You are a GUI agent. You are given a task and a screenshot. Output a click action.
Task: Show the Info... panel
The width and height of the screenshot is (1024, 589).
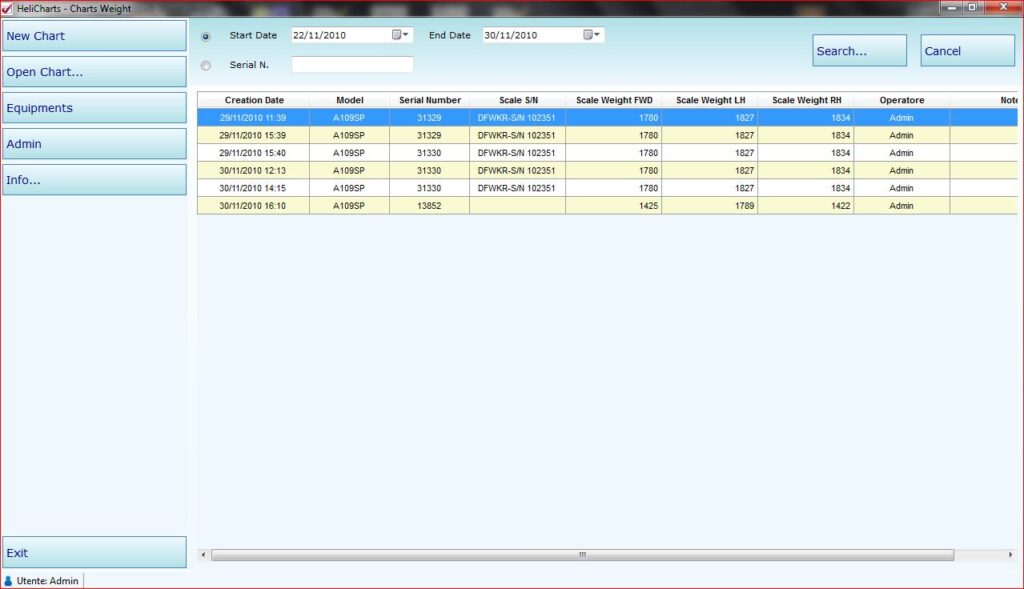tap(94, 180)
